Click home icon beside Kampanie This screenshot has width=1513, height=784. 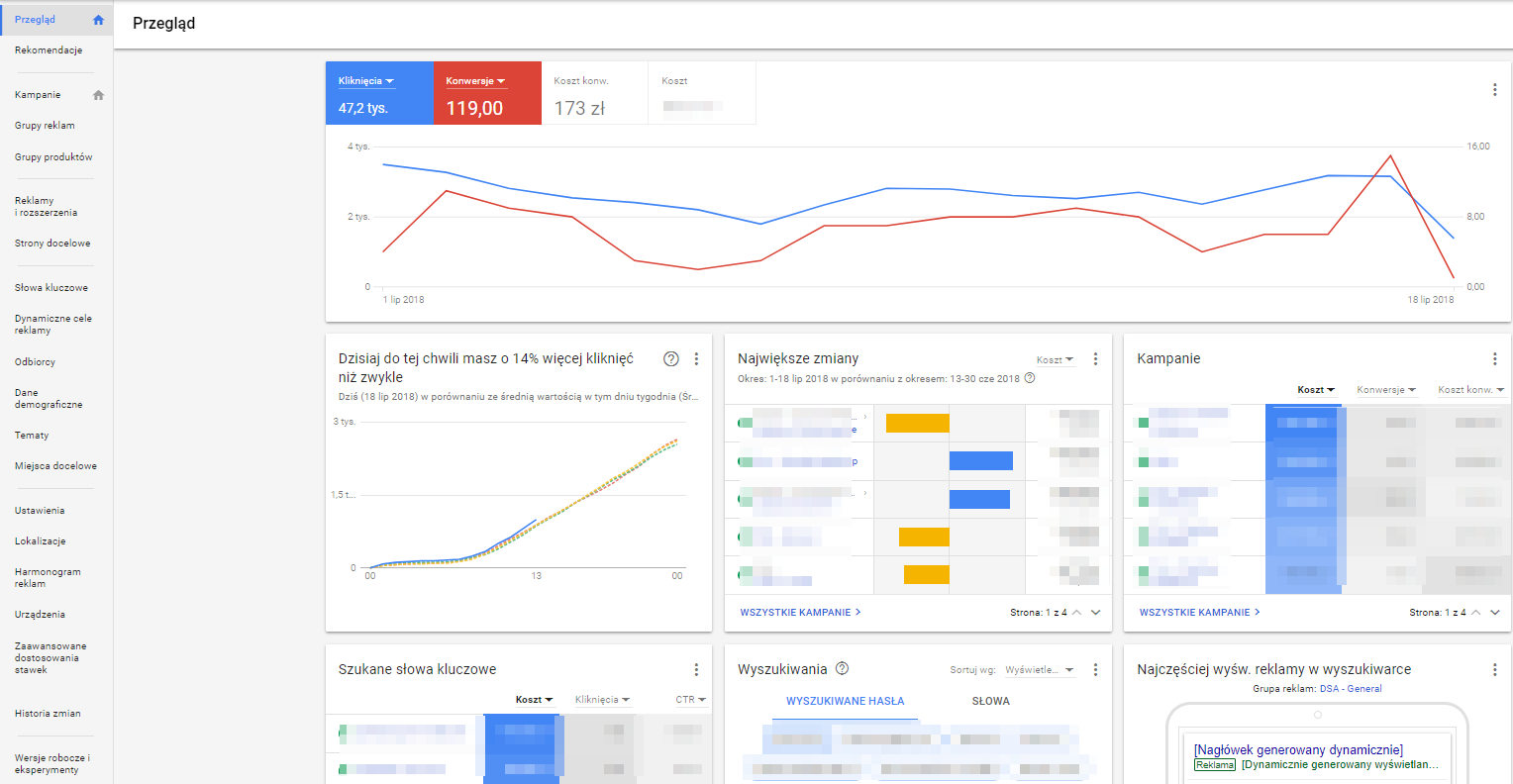98,95
